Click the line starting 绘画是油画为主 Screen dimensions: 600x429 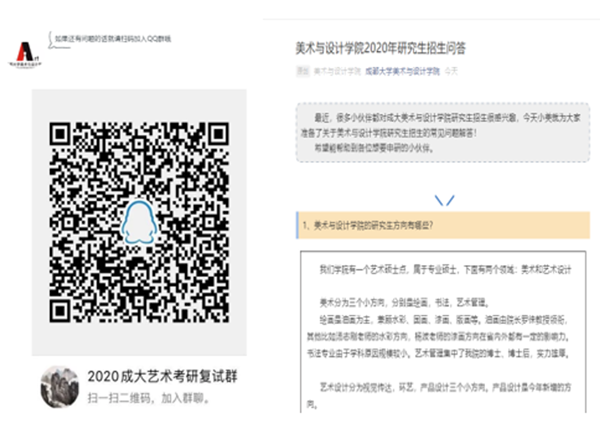(442, 320)
